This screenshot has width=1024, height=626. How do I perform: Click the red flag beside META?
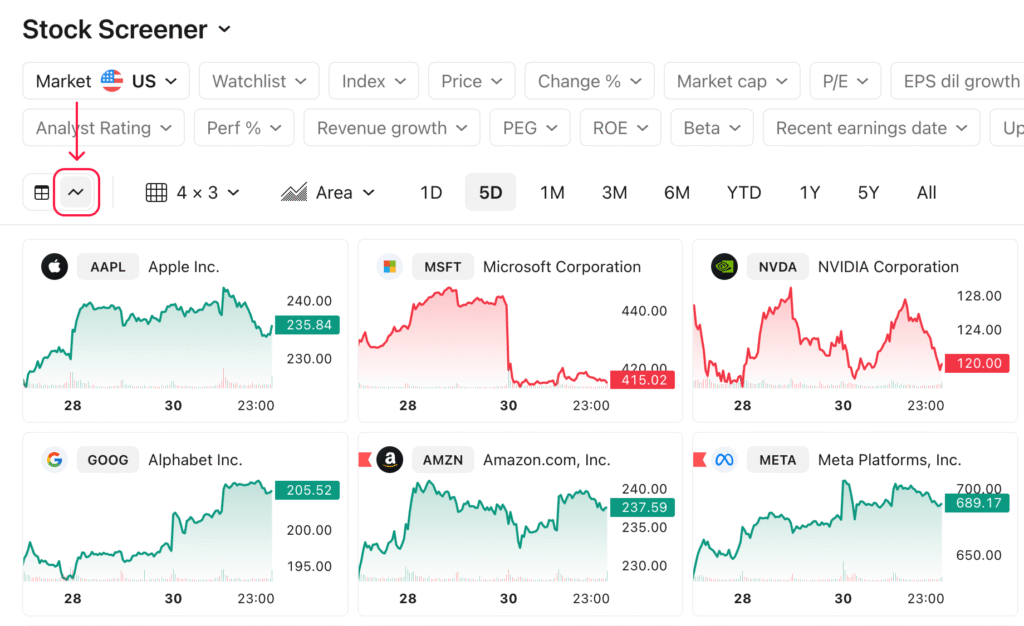pyautogui.click(x=699, y=460)
